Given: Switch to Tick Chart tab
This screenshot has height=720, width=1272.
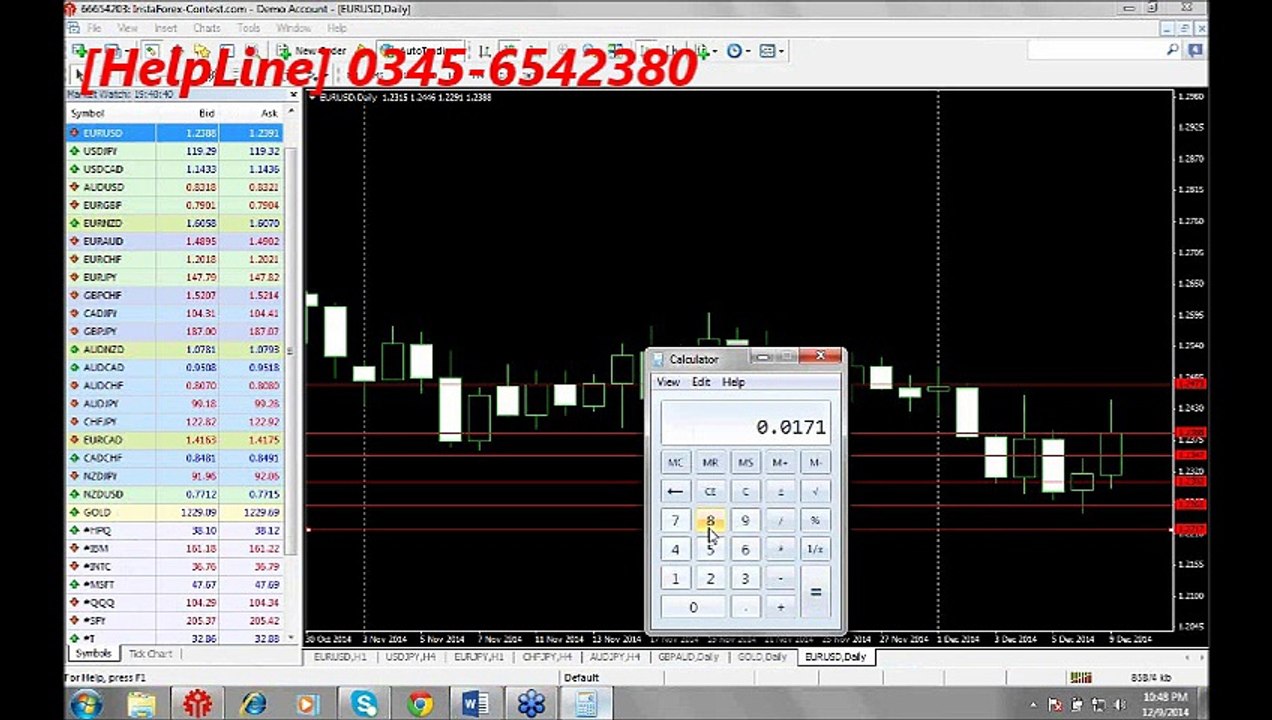Looking at the screenshot, I should (x=150, y=654).
